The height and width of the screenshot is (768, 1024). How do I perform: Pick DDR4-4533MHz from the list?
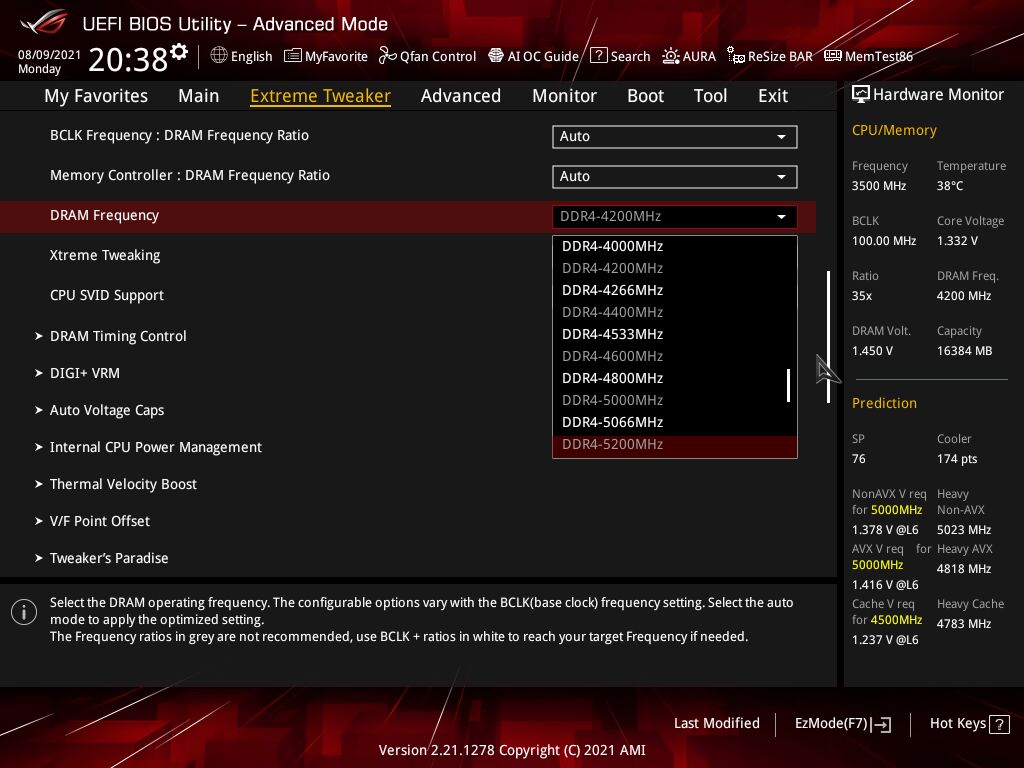675,334
